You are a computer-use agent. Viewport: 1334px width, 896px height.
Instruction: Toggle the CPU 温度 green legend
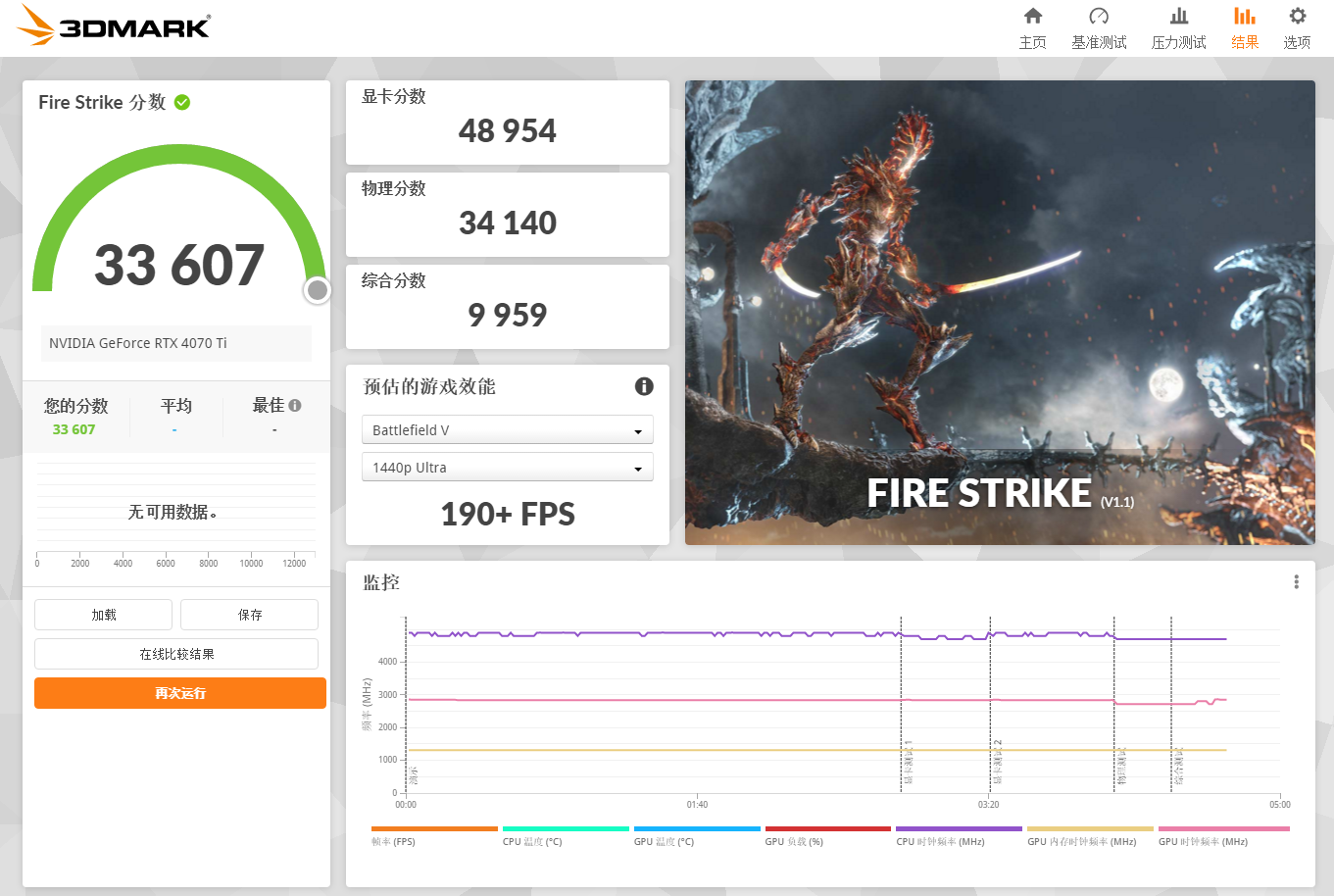pyautogui.click(x=566, y=836)
